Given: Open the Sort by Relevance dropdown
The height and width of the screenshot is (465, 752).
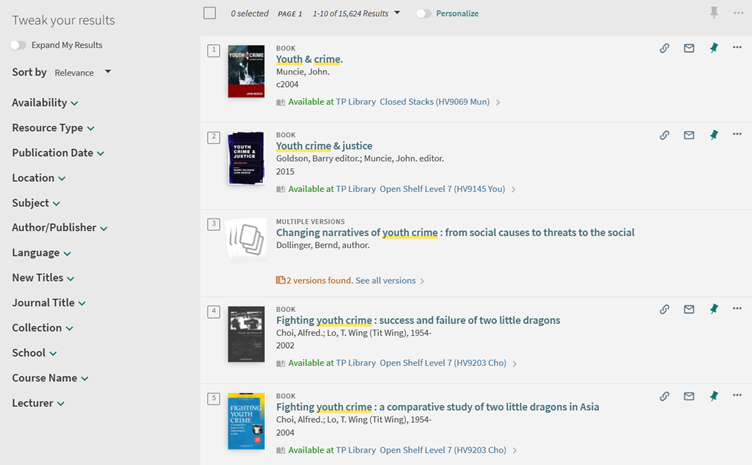Looking at the screenshot, I should point(83,72).
